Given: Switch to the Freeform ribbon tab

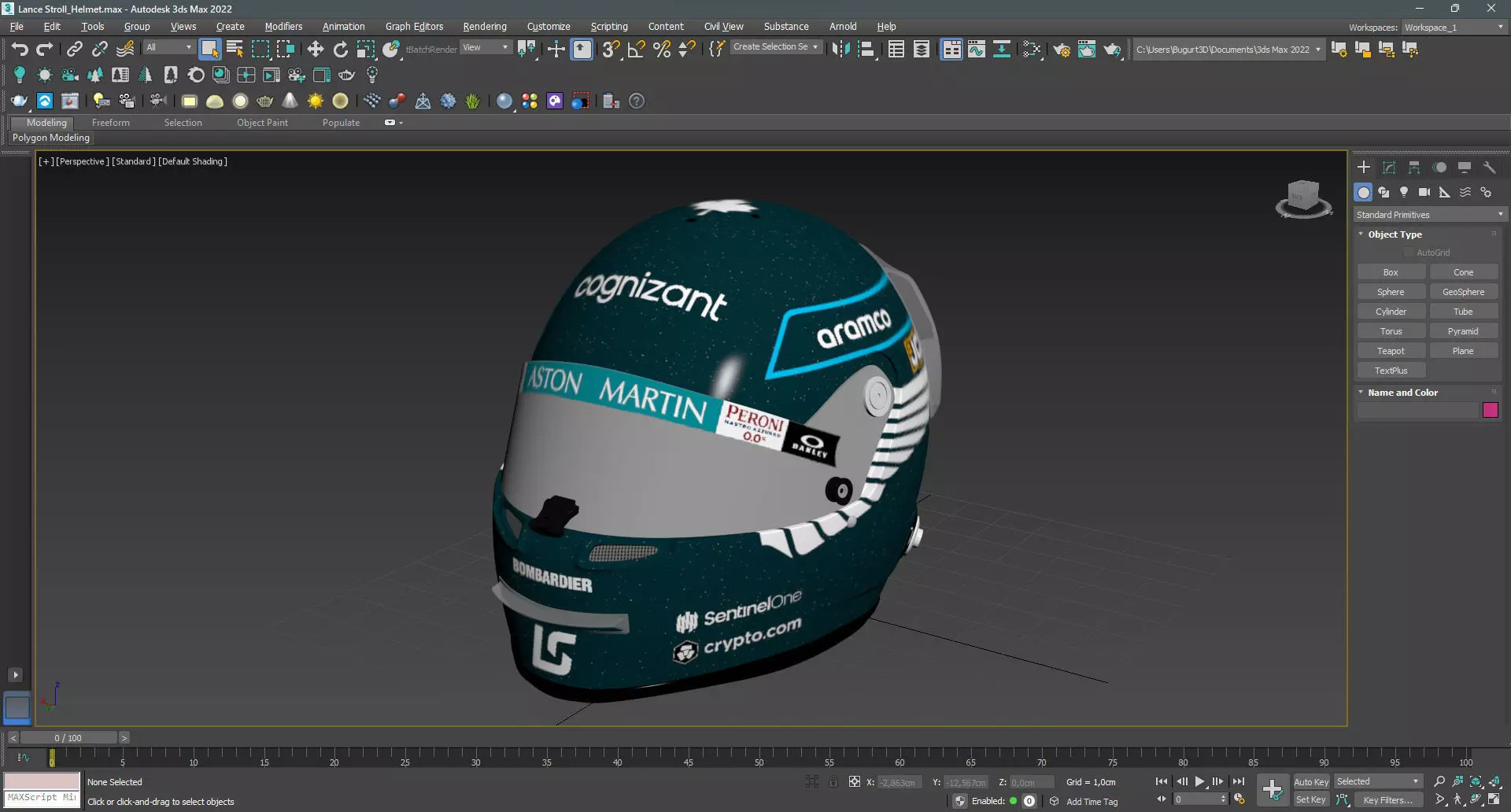Looking at the screenshot, I should [110, 123].
